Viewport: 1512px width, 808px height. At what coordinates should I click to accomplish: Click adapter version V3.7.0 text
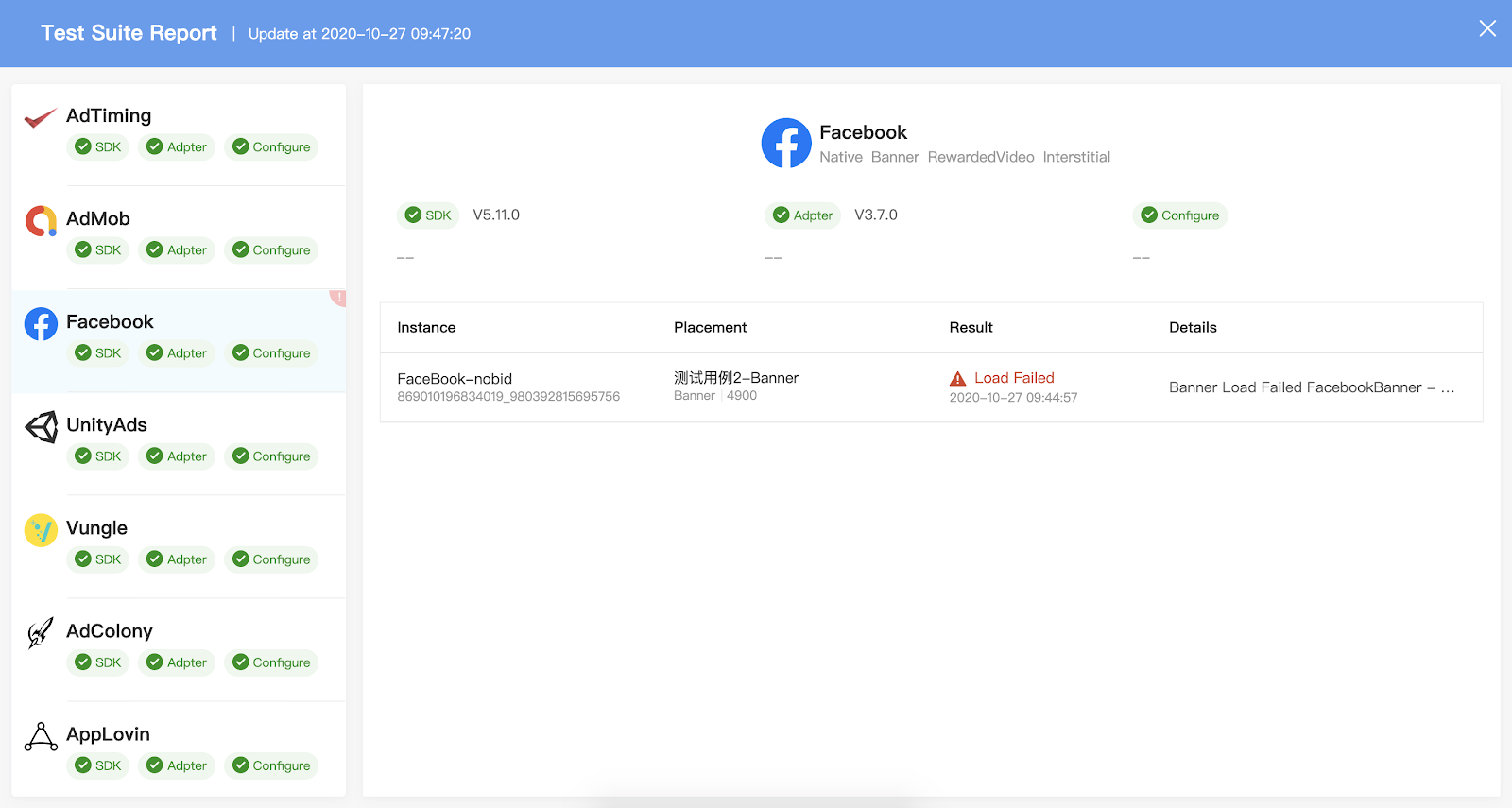pyautogui.click(x=876, y=215)
